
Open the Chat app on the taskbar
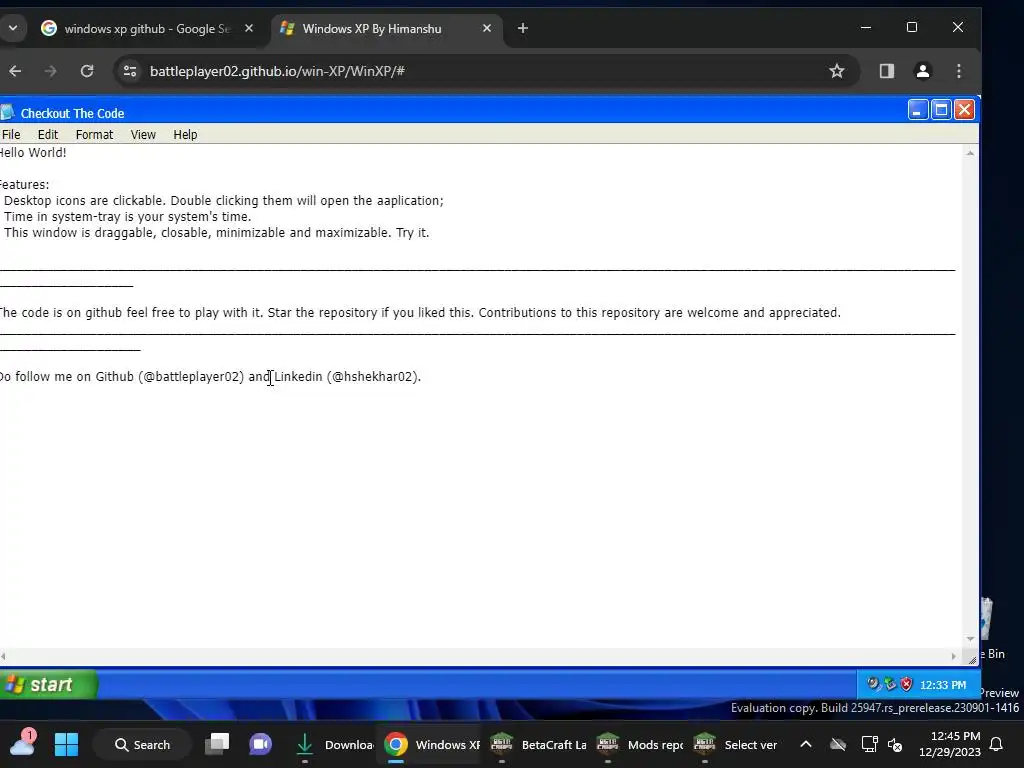coord(260,744)
